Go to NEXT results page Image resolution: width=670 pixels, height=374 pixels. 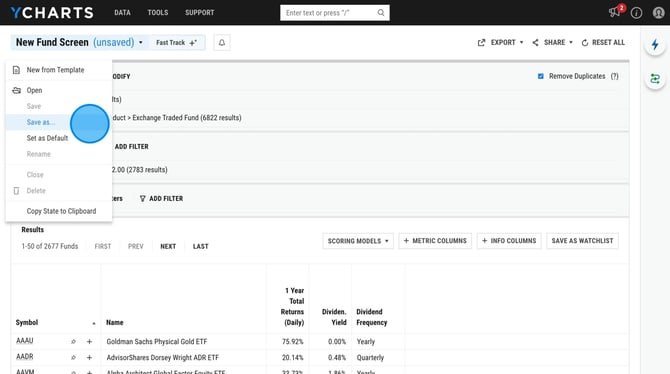168,246
